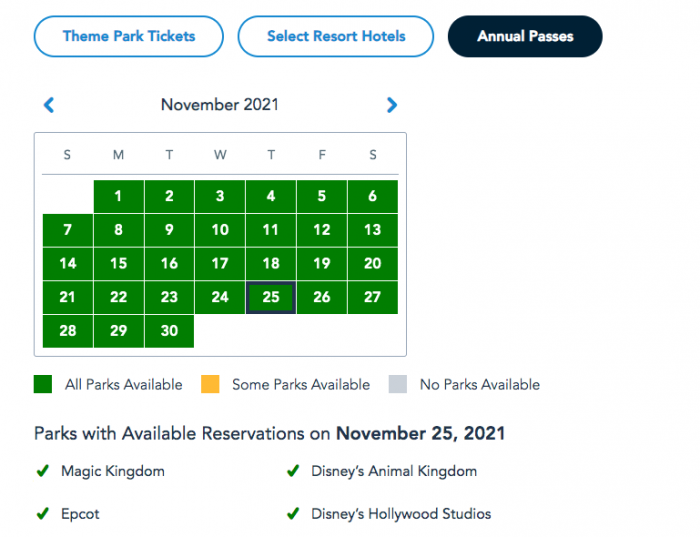Image resolution: width=700 pixels, height=537 pixels.
Task: Select November 13 on the calendar
Action: [x=373, y=230]
